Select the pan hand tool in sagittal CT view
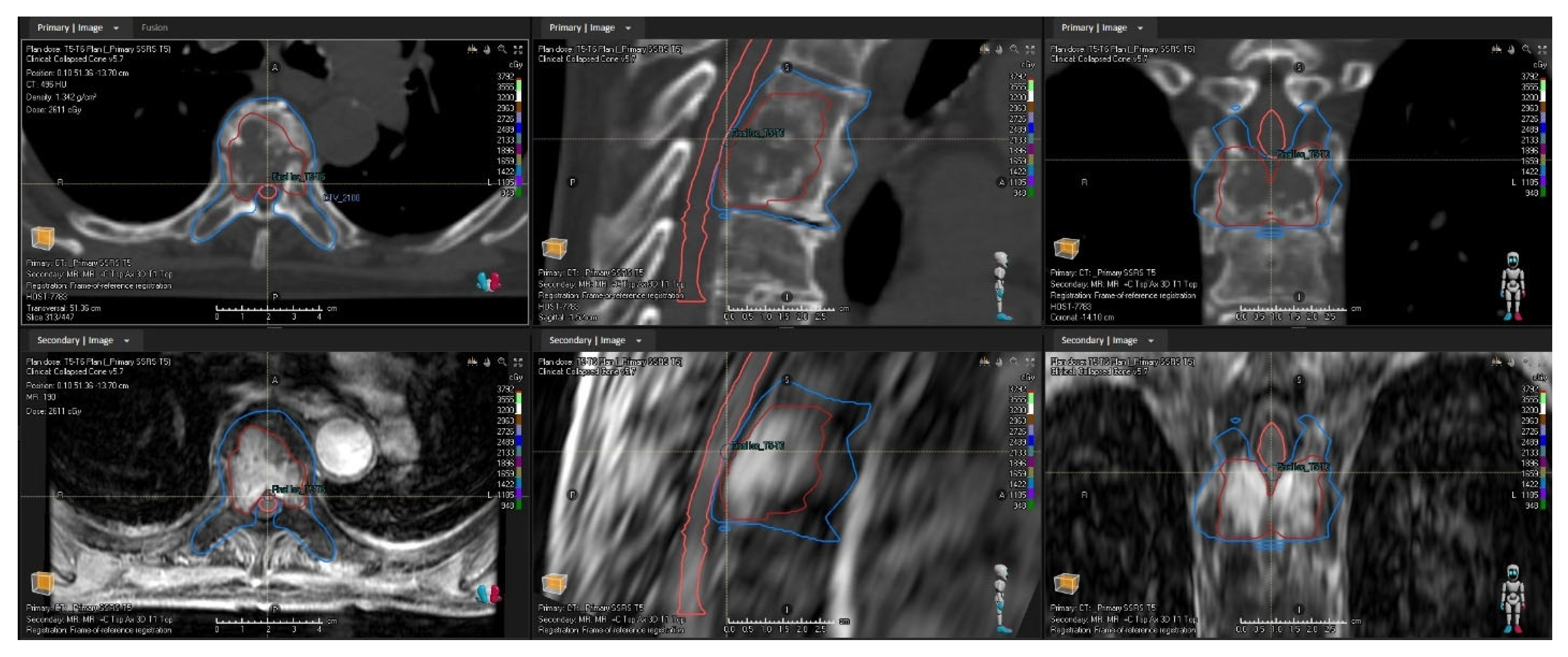Viewport: 1568px width, 657px height. [x=999, y=49]
